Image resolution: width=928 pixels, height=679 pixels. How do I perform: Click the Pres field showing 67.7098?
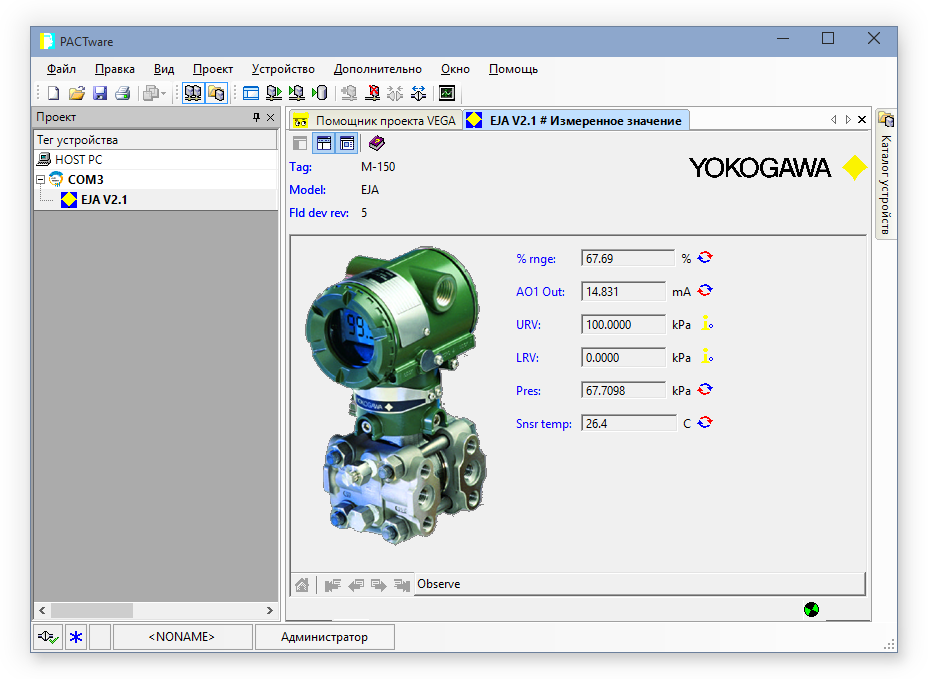point(623,391)
